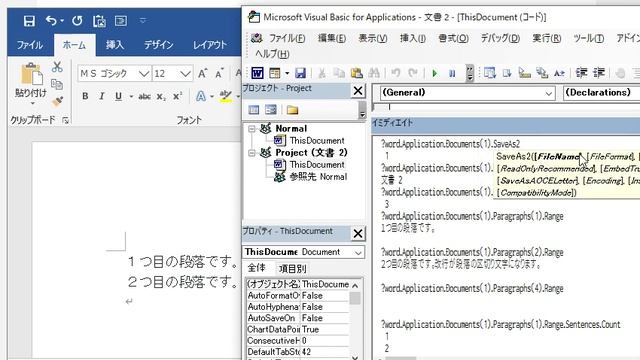The height and width of the screenshot is (360, 640).
Task: Collapse the Normal project tree node
Action: pos(252,129)
